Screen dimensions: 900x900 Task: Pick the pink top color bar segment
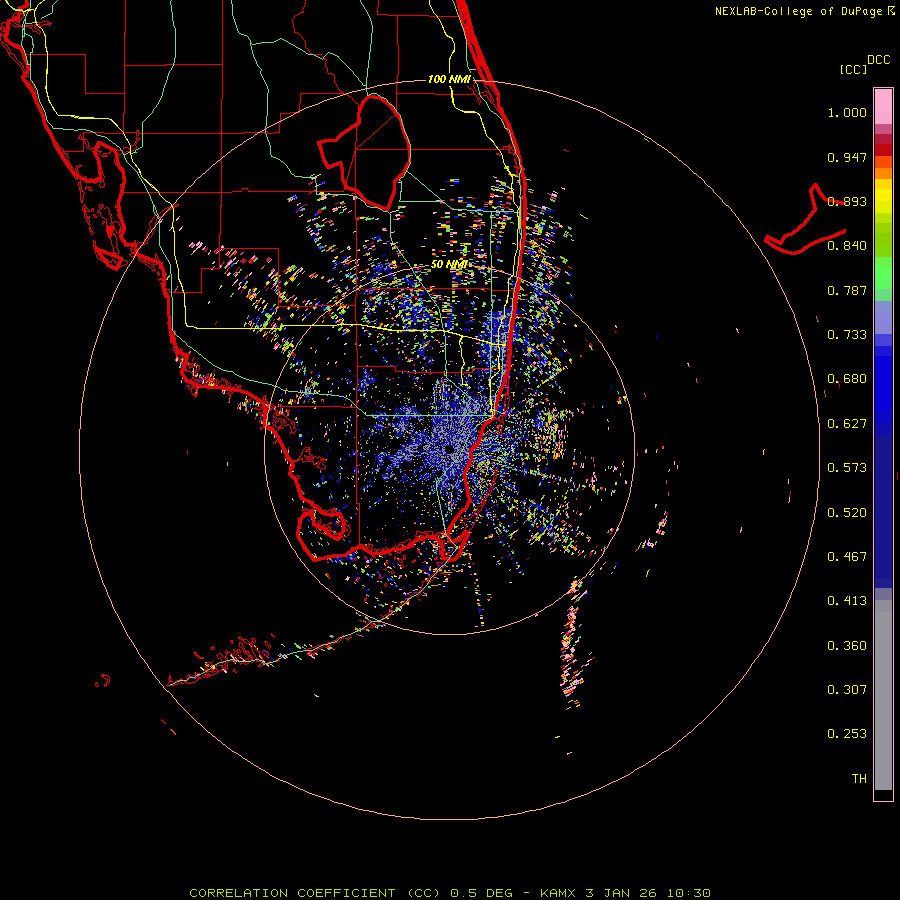(883, 106)
